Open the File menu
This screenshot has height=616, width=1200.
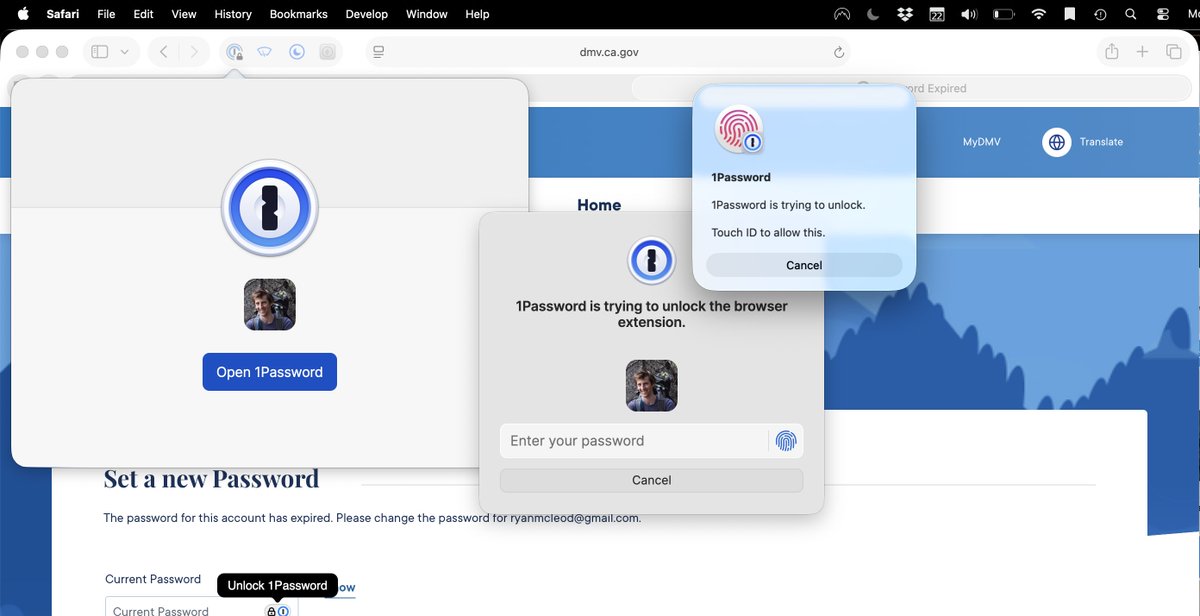pos(106,14)
